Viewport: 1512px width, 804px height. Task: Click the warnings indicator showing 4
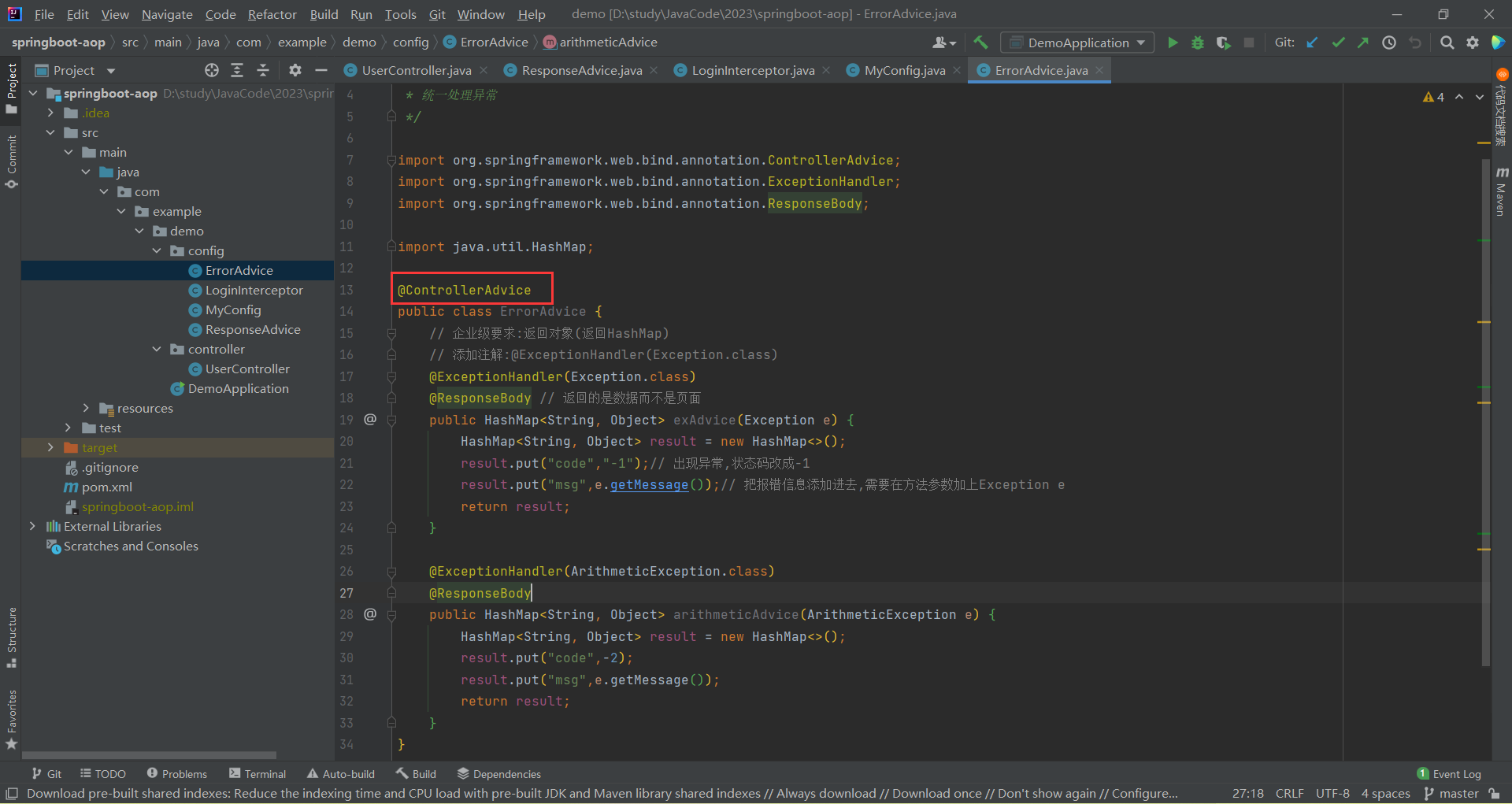tap(1433, 97)
